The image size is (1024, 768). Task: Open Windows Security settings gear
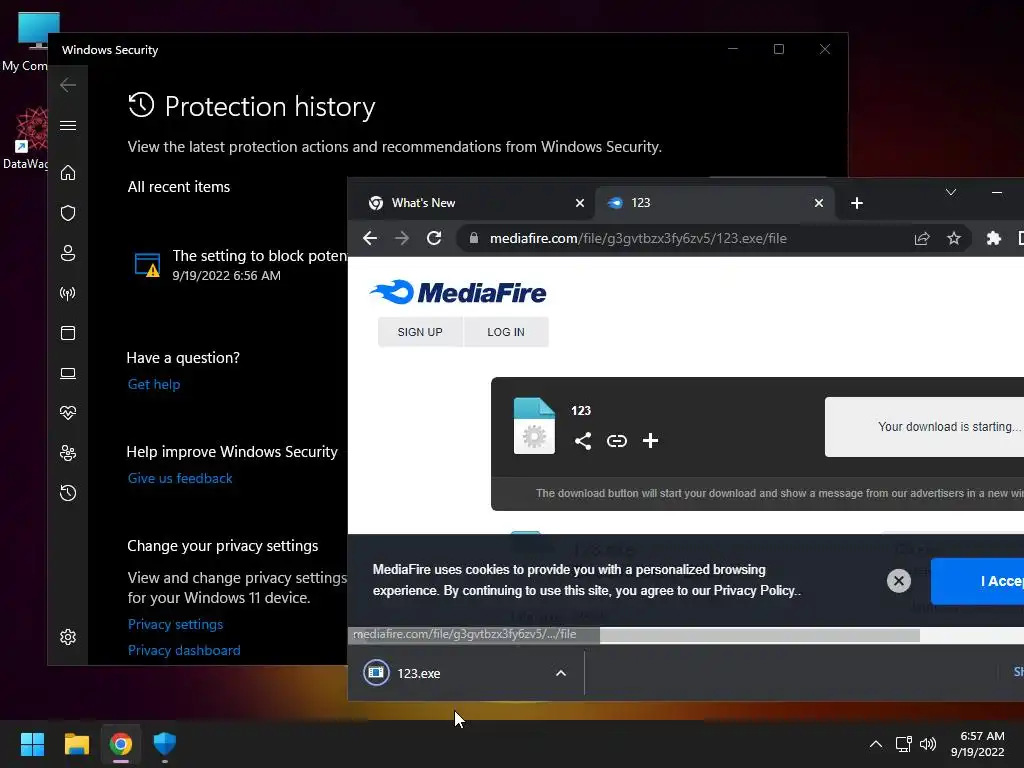[68, 637]
